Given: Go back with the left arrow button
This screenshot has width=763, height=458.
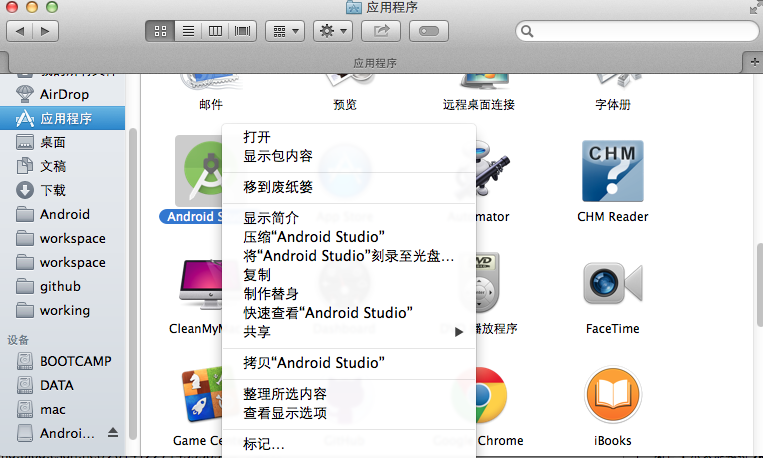Looking at the screenshot, I should (19, 31).
